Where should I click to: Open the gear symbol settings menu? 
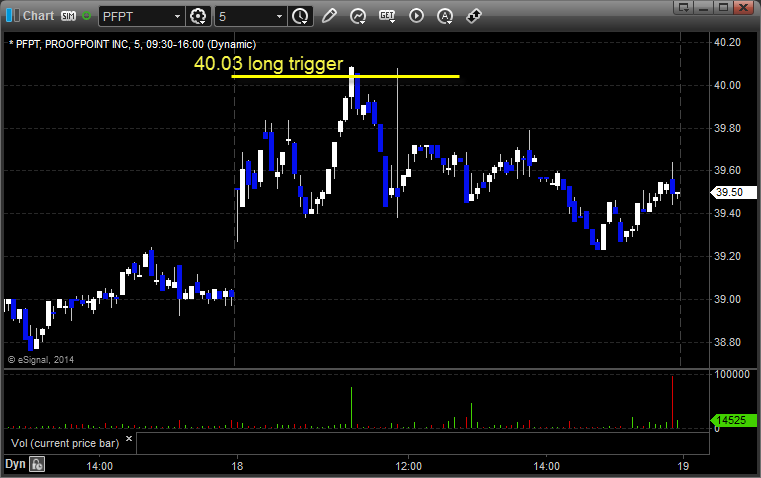[x=198, y=16]
